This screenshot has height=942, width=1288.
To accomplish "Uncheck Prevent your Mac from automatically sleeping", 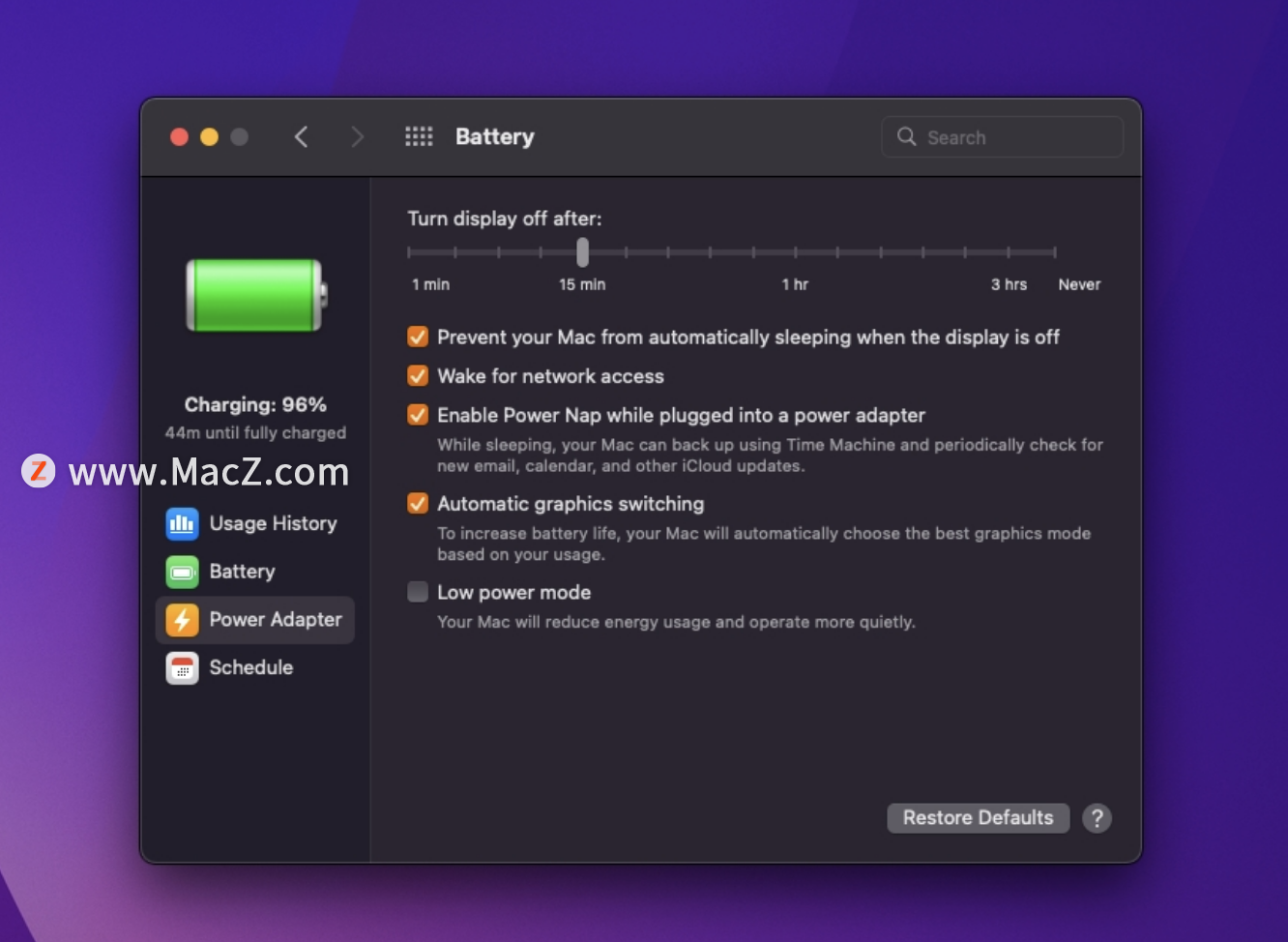I will coord(418,337).
